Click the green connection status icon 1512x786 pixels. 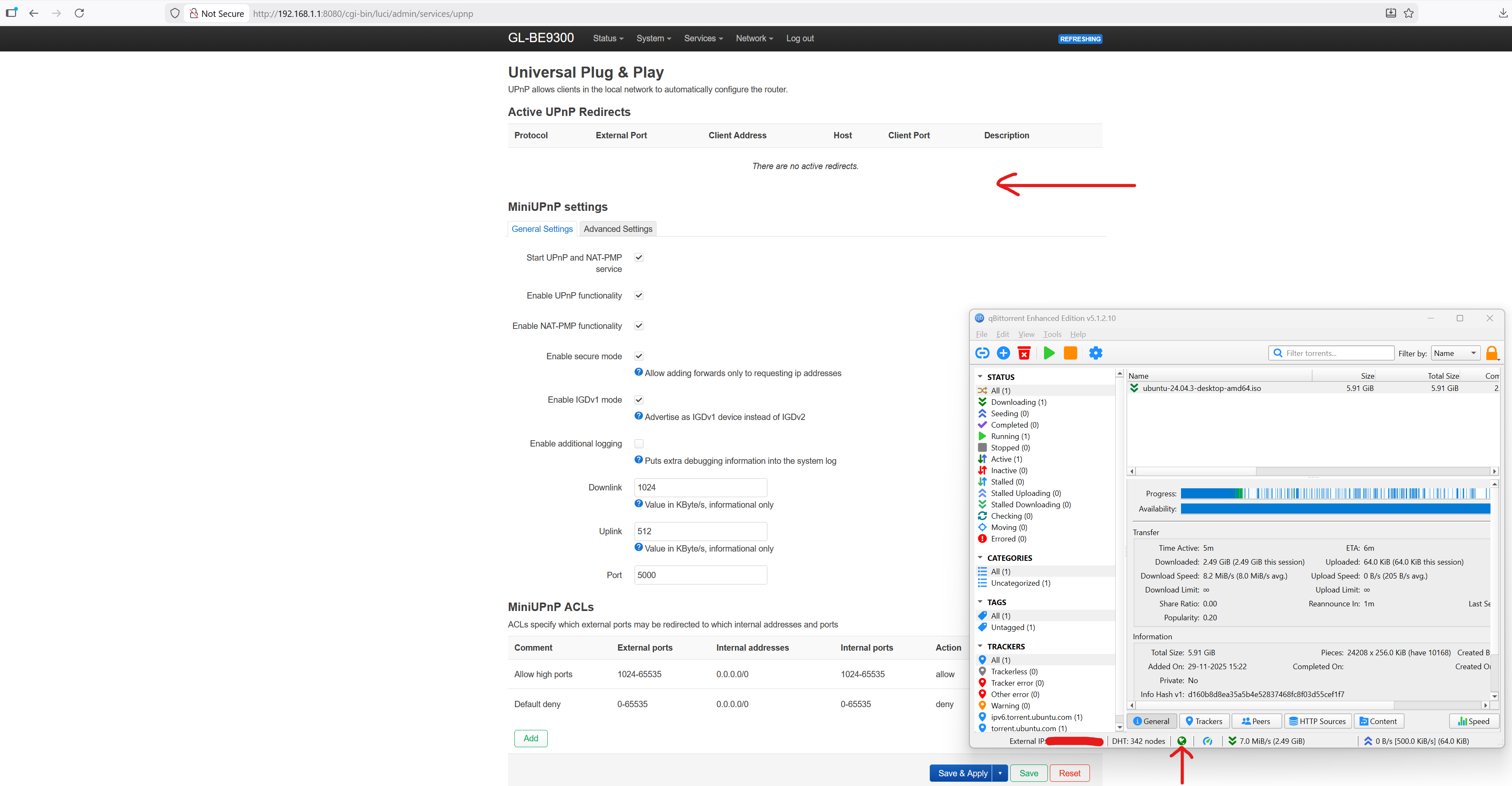1181,741
